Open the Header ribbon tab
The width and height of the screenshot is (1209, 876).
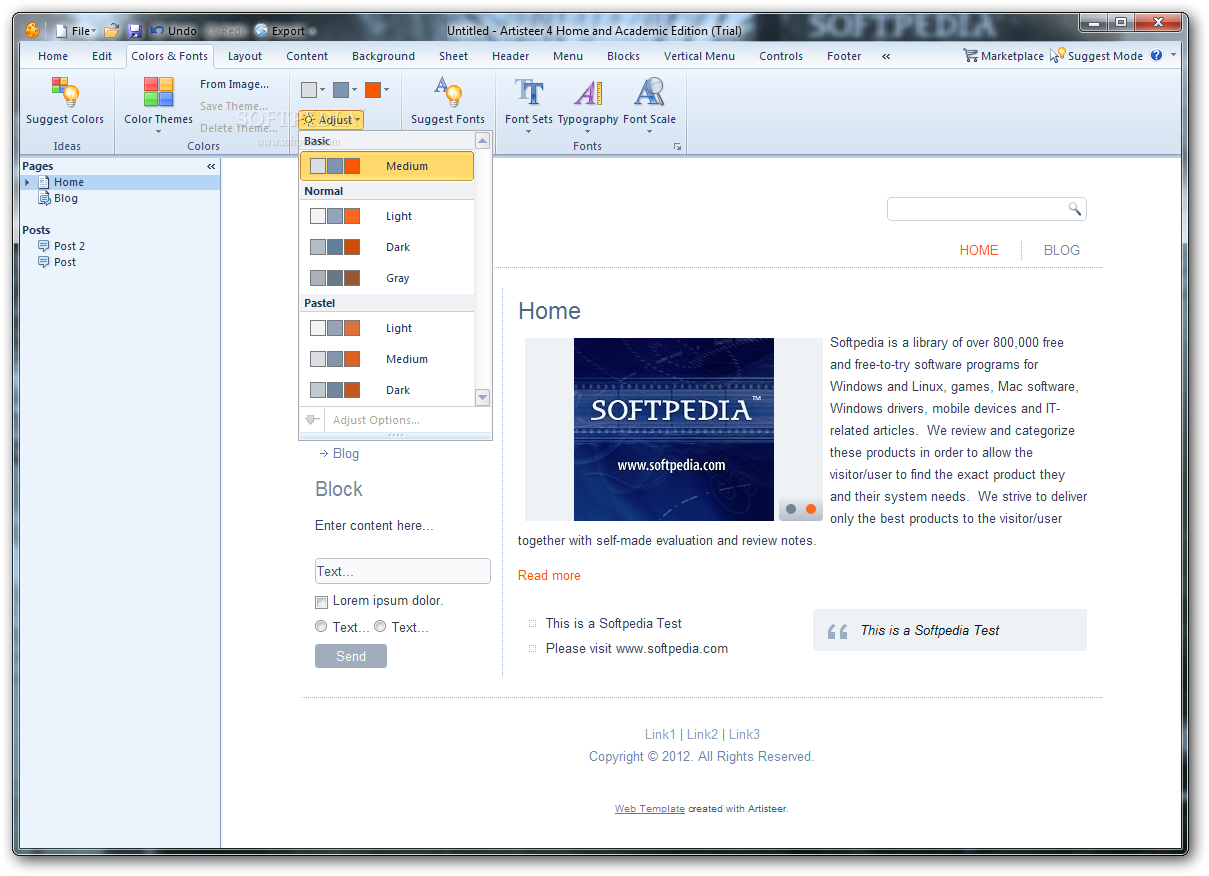pyautogui.click(x=510, y=56)
